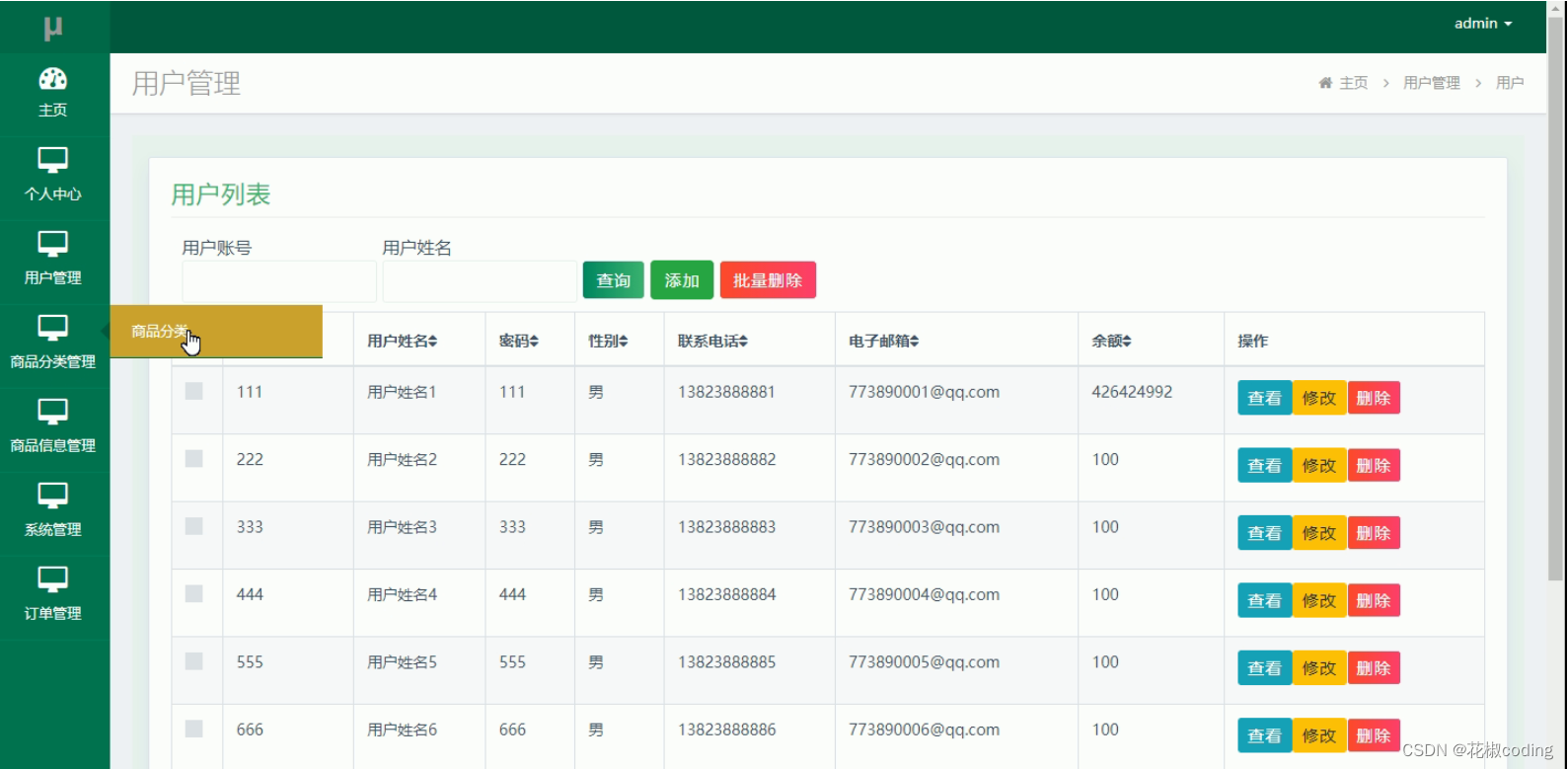Click 删除 for user 666
Viewport: 1568px width, 769px height.
click(x=1374, y=735)
